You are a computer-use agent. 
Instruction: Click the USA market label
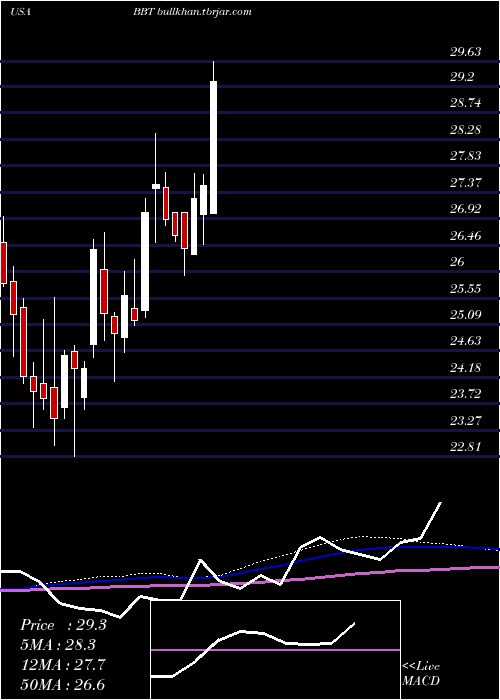(20, 12)
